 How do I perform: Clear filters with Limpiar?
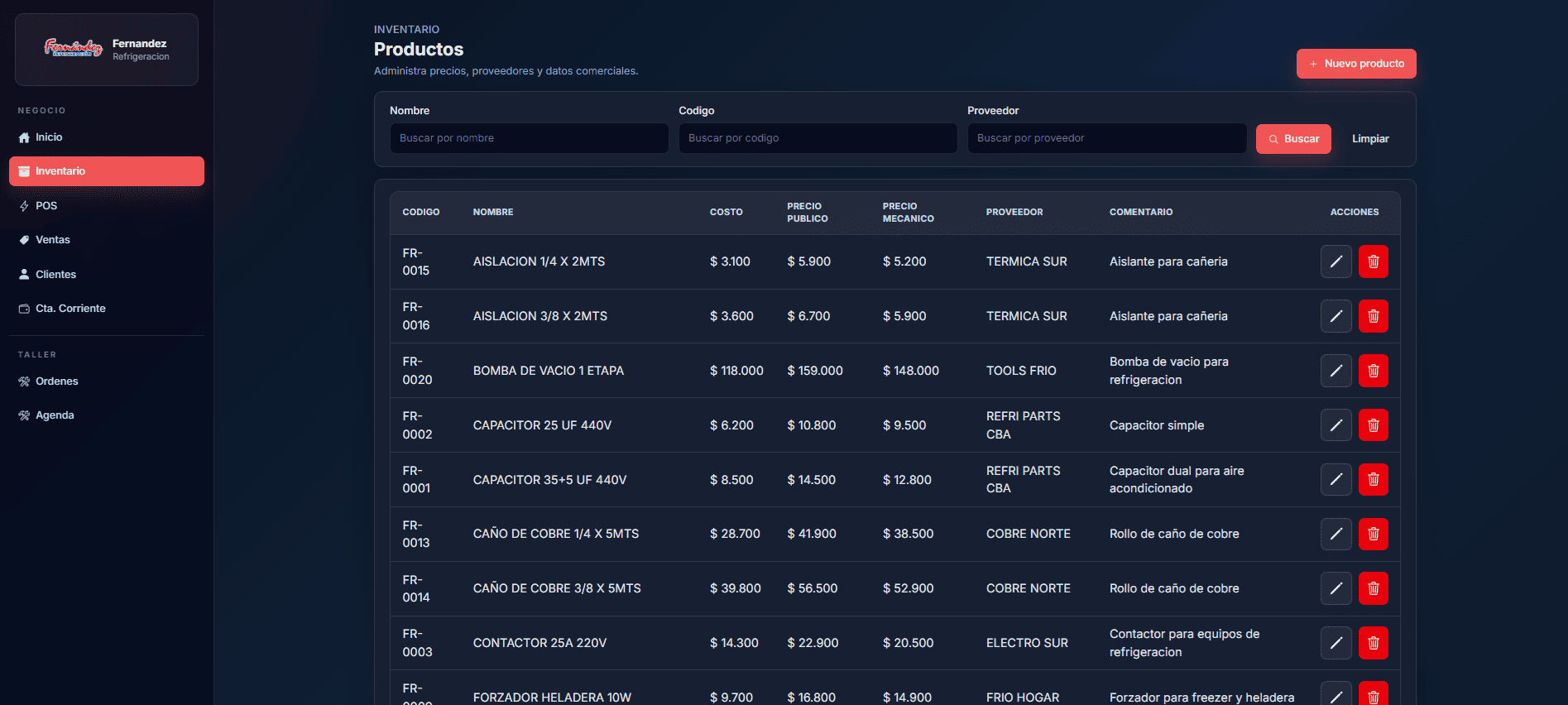pos(1370,139)
